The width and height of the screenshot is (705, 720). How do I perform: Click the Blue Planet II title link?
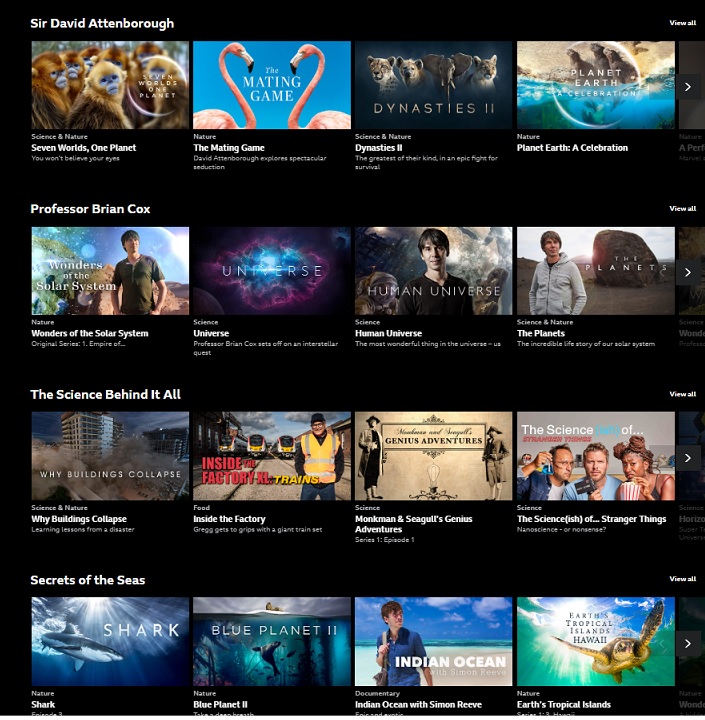coord(220,704)
